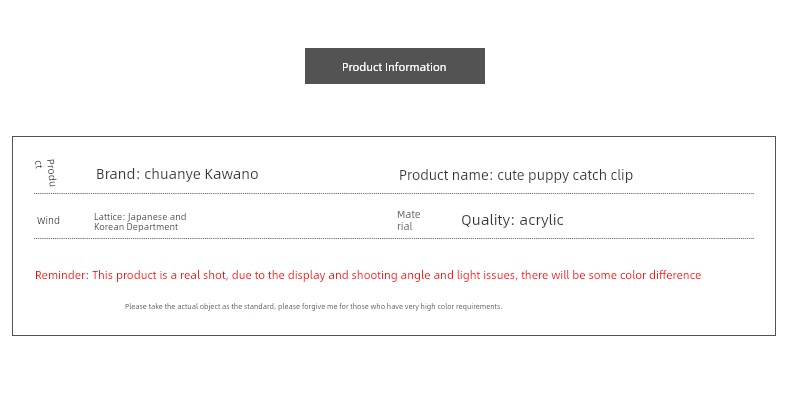Click the "Wind" row label
790x403 pixels.
pyautogui.click(x=48, y=221)
